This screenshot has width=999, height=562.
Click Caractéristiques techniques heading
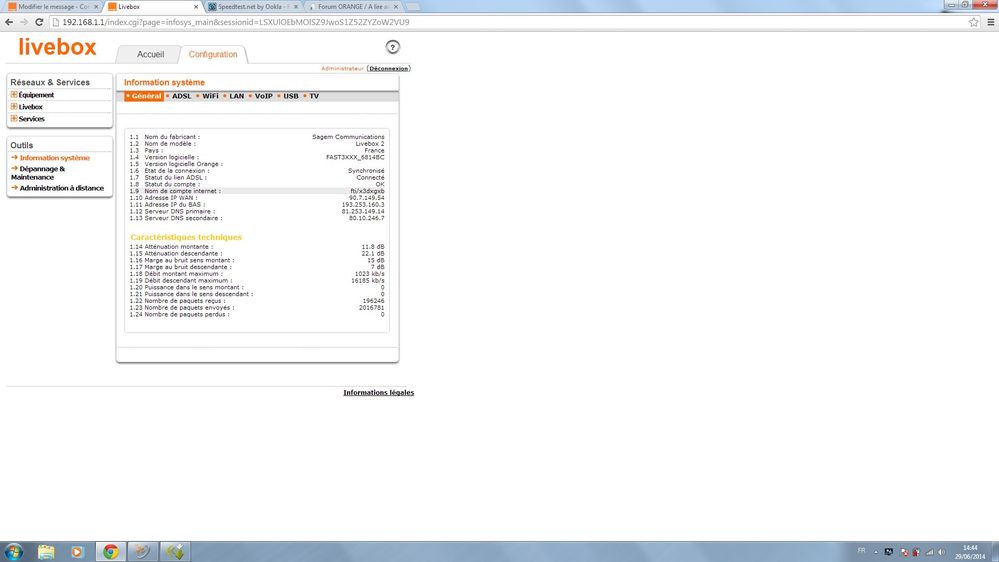[x=186, y=237]
